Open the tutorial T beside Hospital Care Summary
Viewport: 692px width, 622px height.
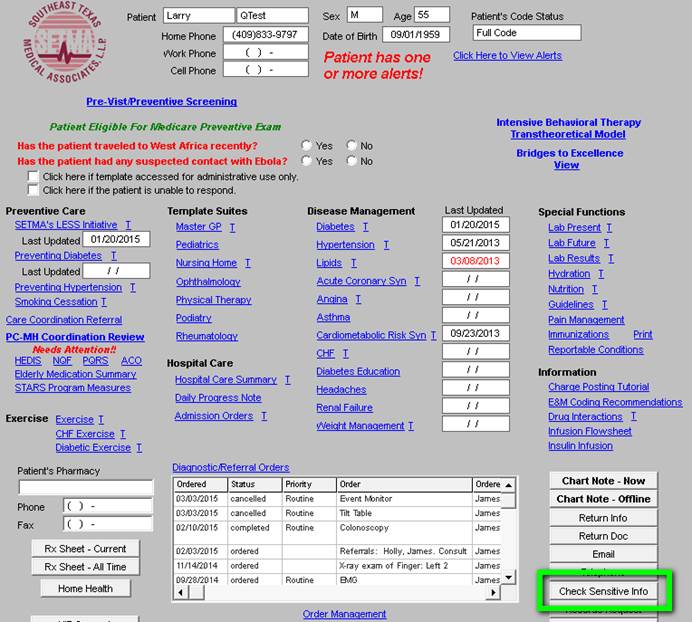pos(287,380)
